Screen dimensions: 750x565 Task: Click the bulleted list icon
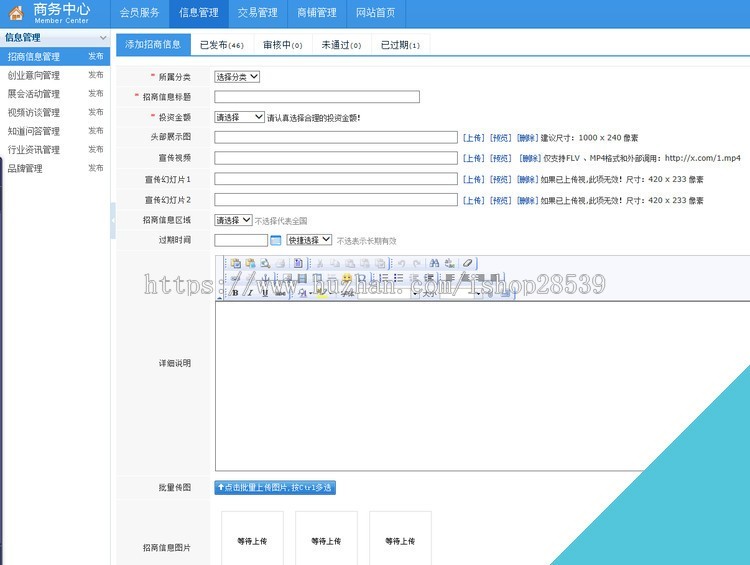point(398,278)
